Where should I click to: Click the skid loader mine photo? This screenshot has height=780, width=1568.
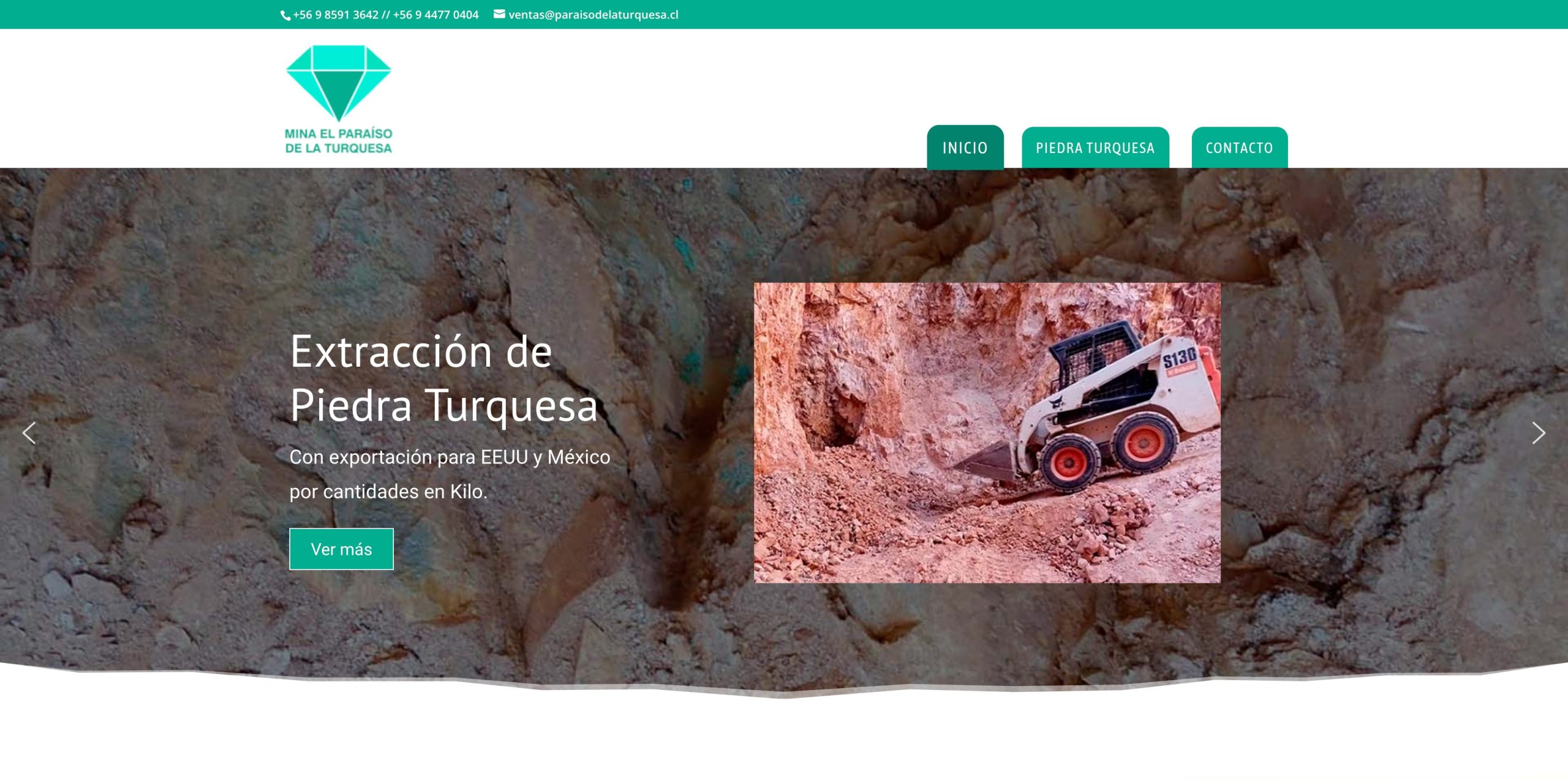pos(987,432)
